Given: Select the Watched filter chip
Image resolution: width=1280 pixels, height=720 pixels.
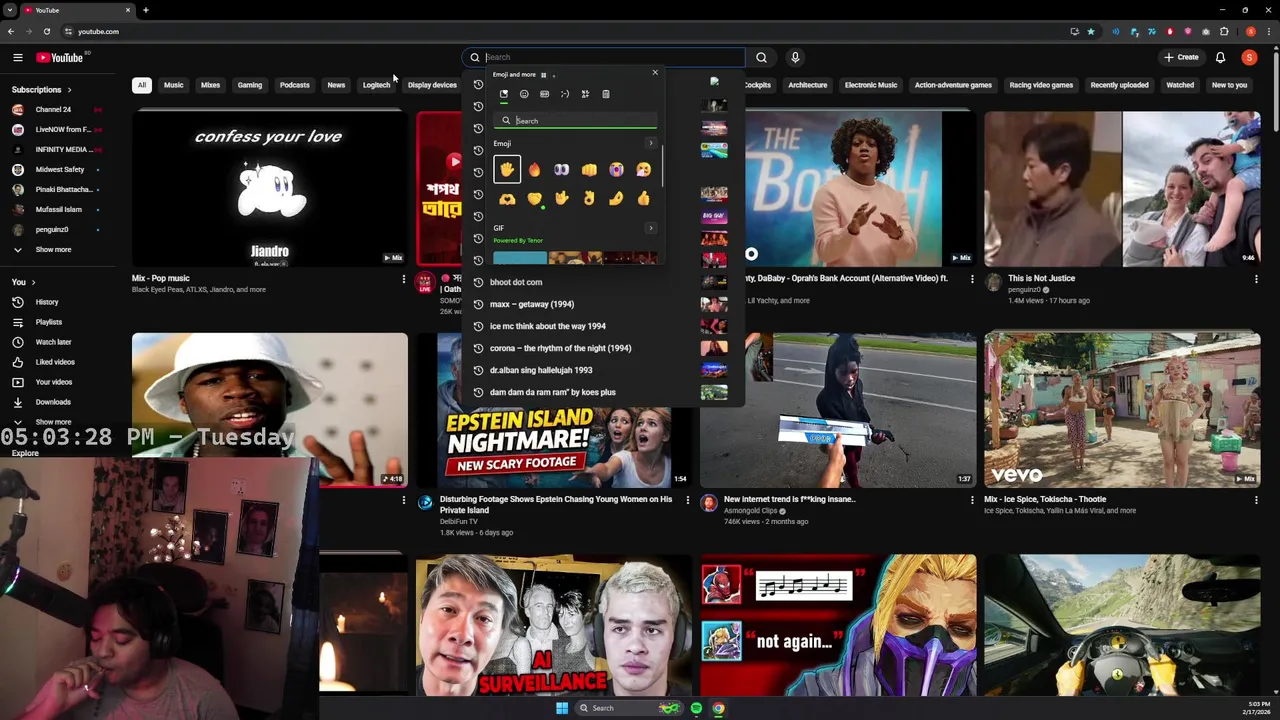Looking at the screenshot, I should pos(1180,85).
